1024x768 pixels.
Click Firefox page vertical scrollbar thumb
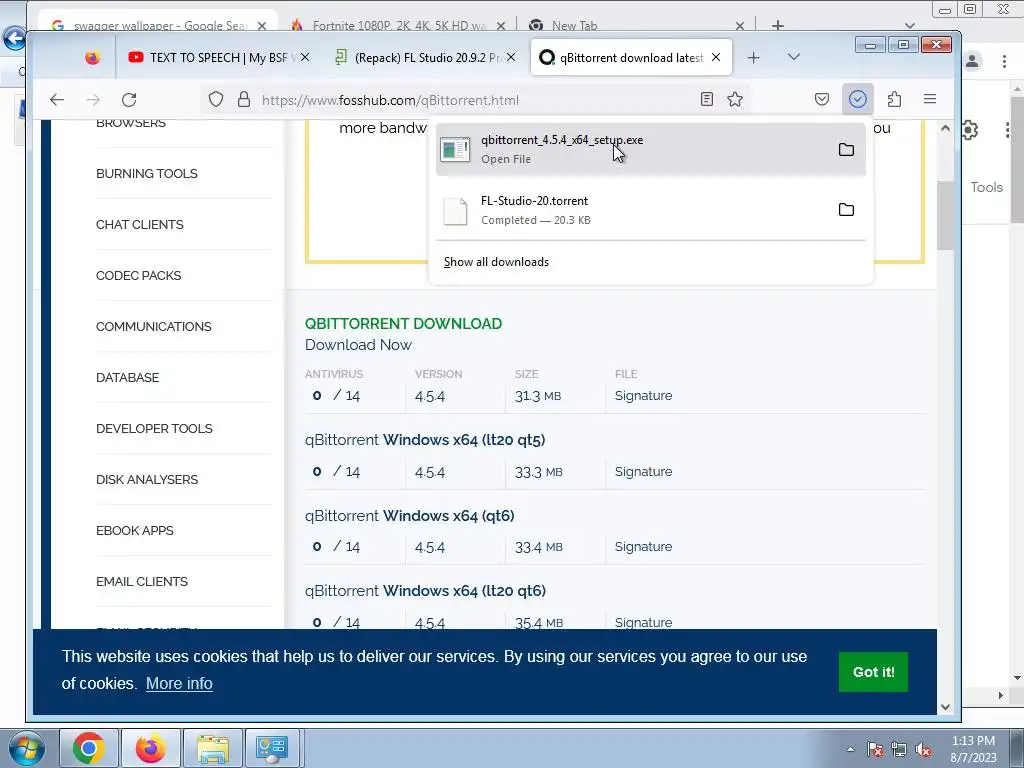tap(944, 214)
